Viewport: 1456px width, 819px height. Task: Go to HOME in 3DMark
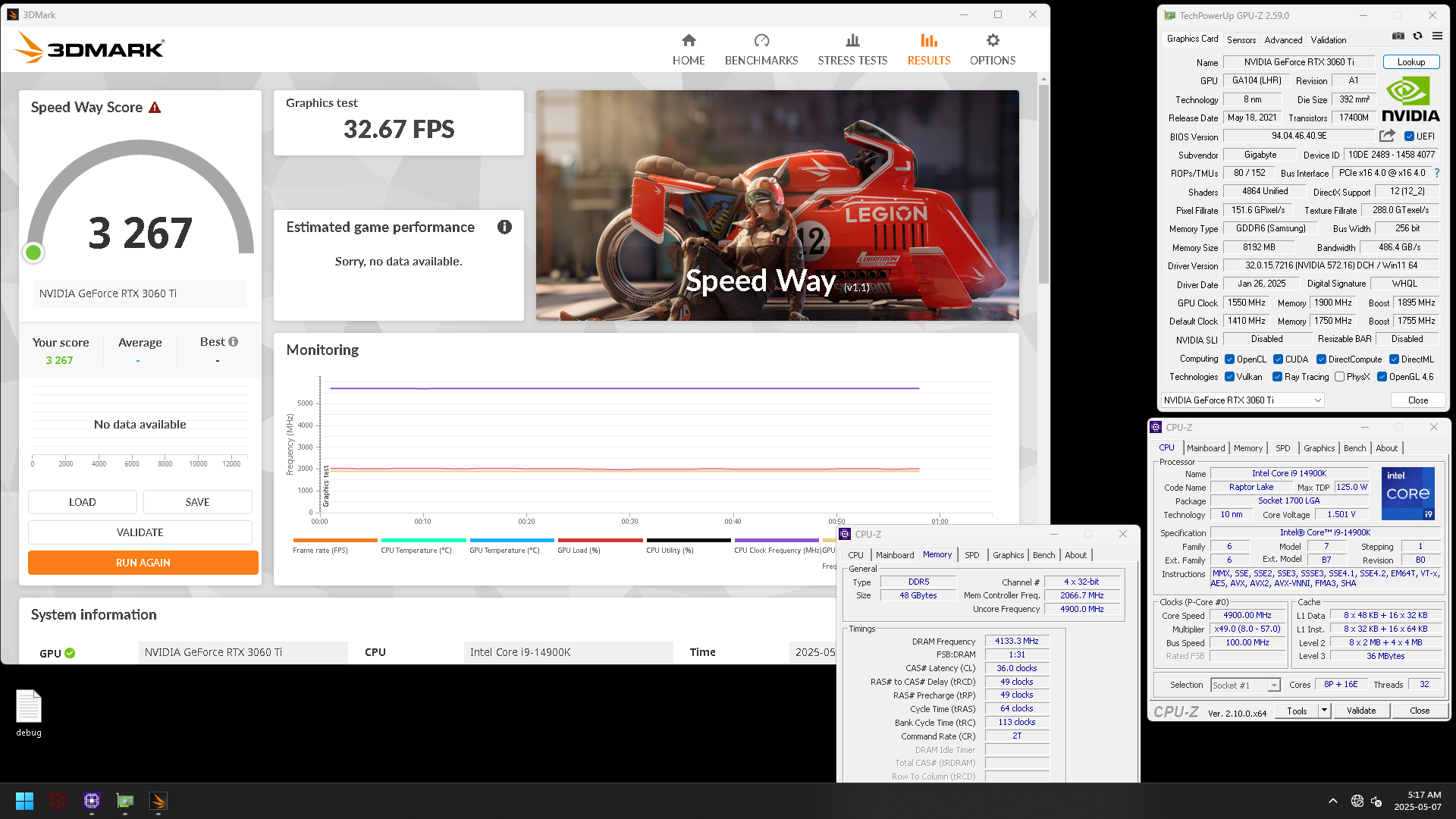688,50
